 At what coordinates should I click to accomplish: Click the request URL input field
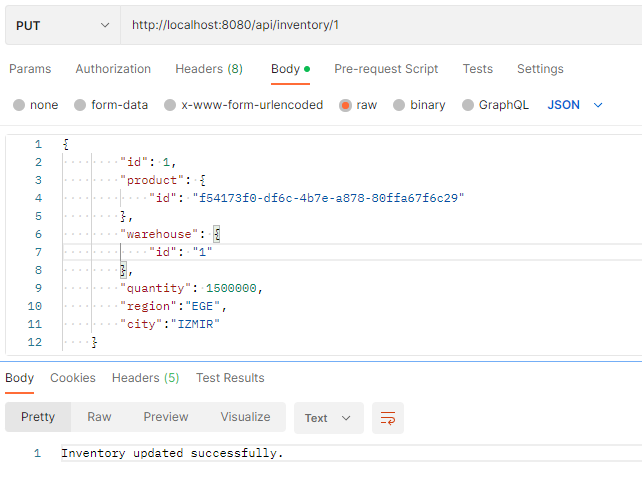381,25
